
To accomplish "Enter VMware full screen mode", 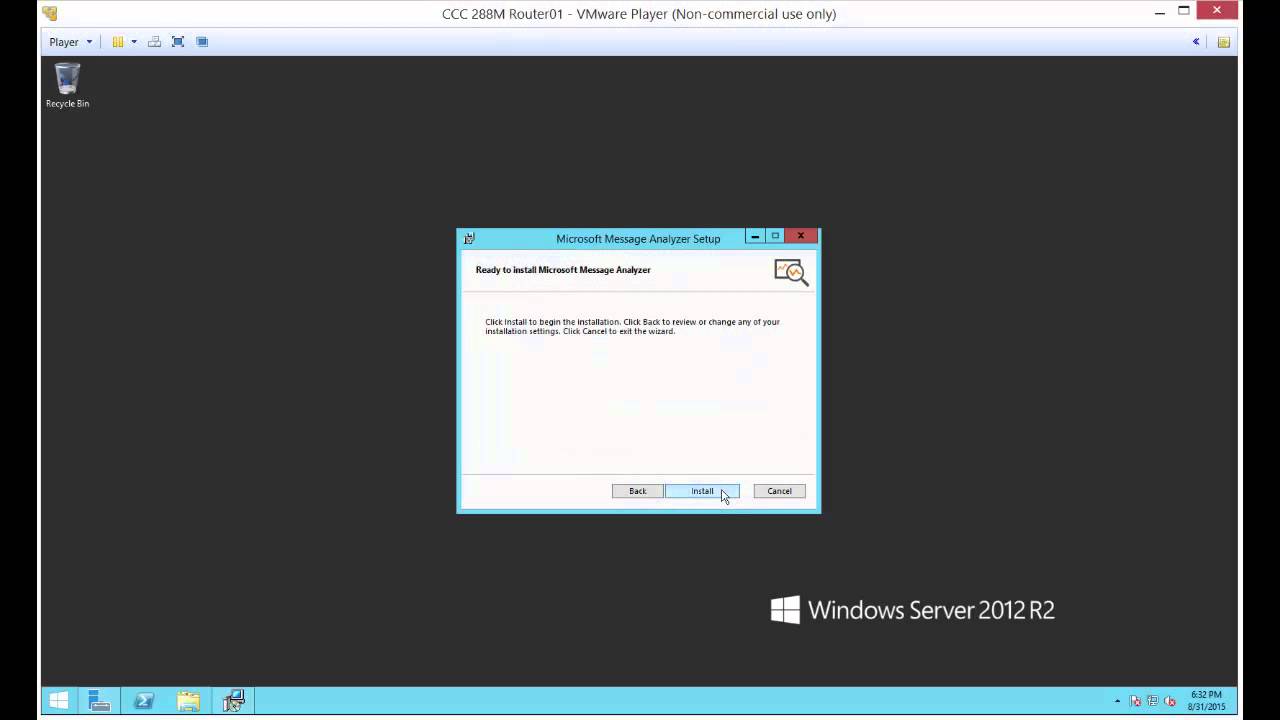I will point(178,42).
